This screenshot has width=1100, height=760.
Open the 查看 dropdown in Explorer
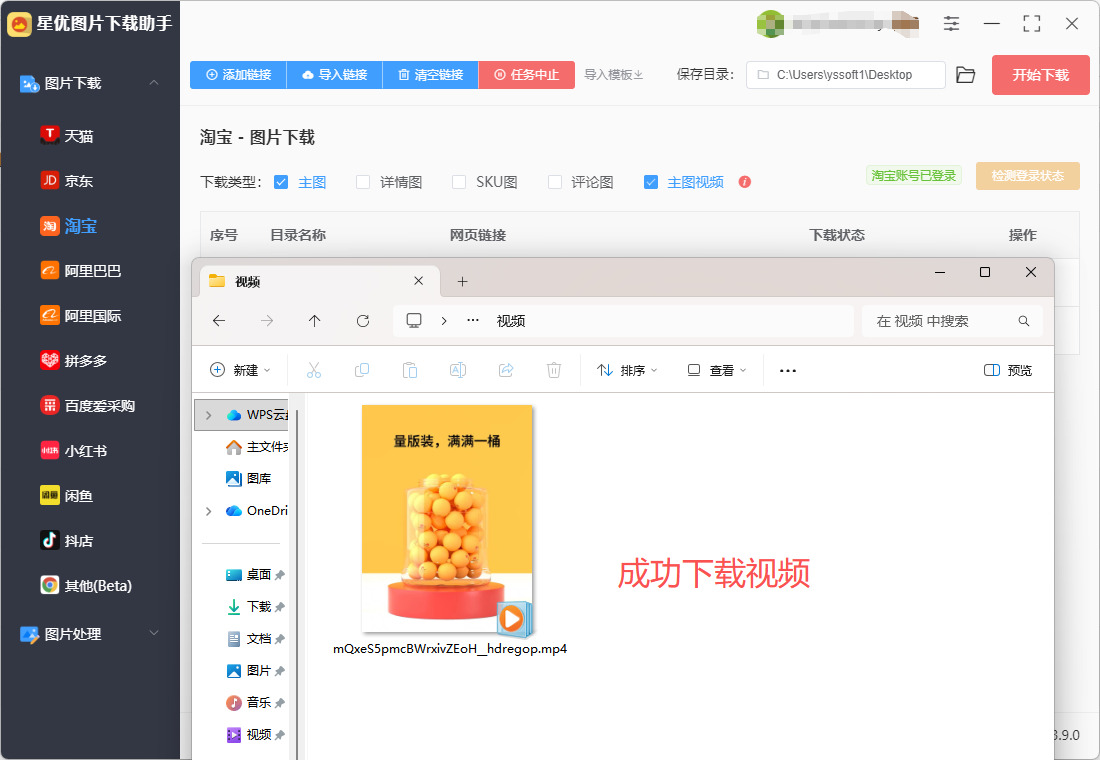tap(716, 370)
